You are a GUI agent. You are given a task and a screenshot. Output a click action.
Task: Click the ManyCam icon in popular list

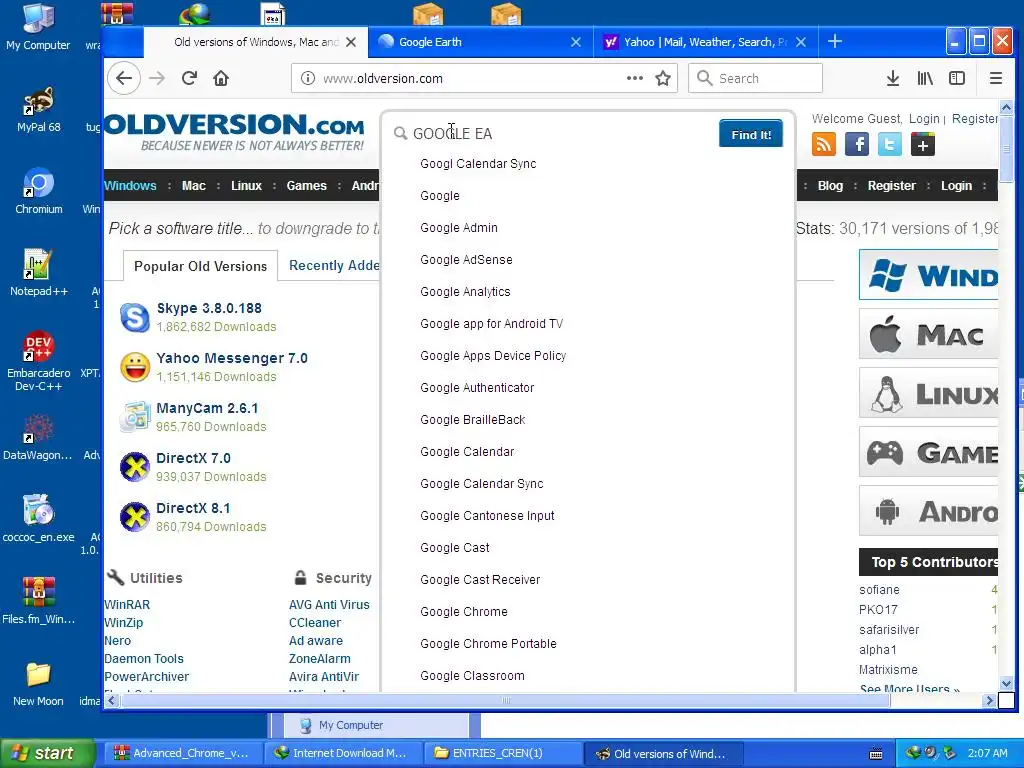click(x=135, y=417)
